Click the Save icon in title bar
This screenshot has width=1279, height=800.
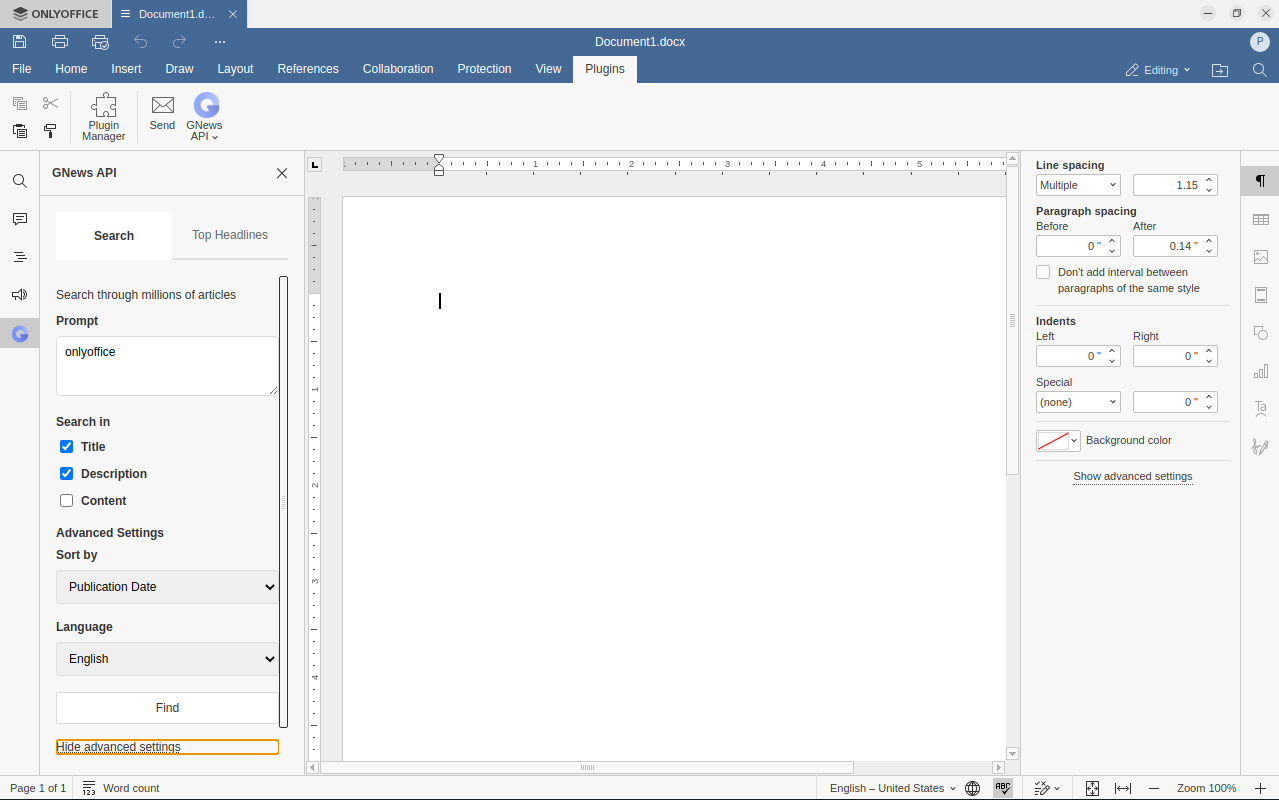(x=20, y=42)
